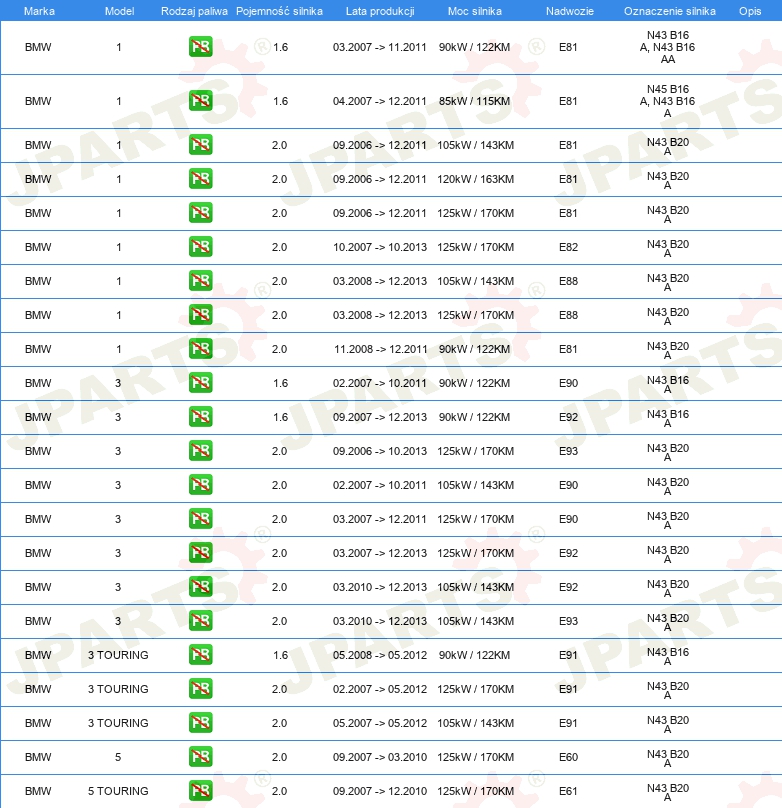Click petrol fuel icon for 90kW/122KM E81 03.2007 row
Viewport: 782px width, 808px height.
coord(200,47)
